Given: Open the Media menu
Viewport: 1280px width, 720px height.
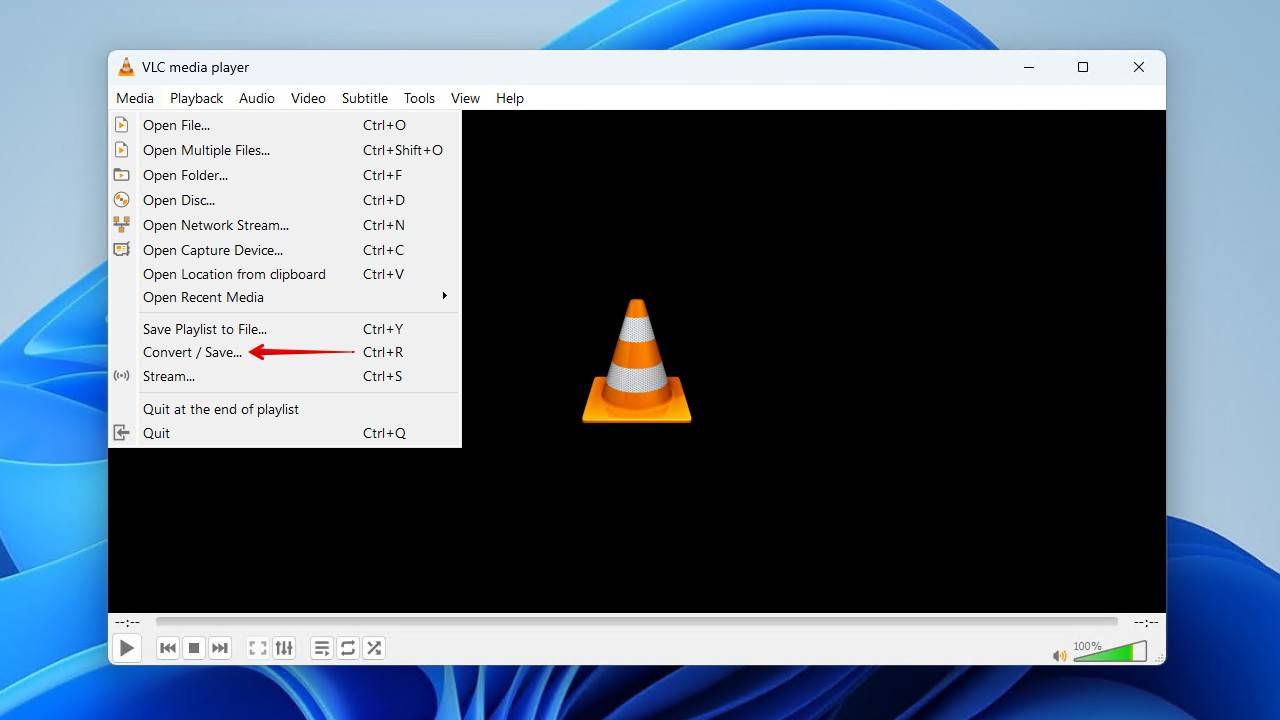Looking at the screenshot, I should click(135, 98).
